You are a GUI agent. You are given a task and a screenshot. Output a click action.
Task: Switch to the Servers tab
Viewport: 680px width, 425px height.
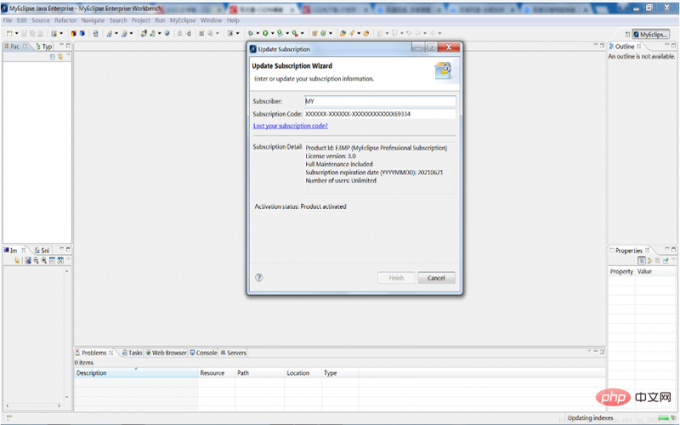click(x=233, y=353)
